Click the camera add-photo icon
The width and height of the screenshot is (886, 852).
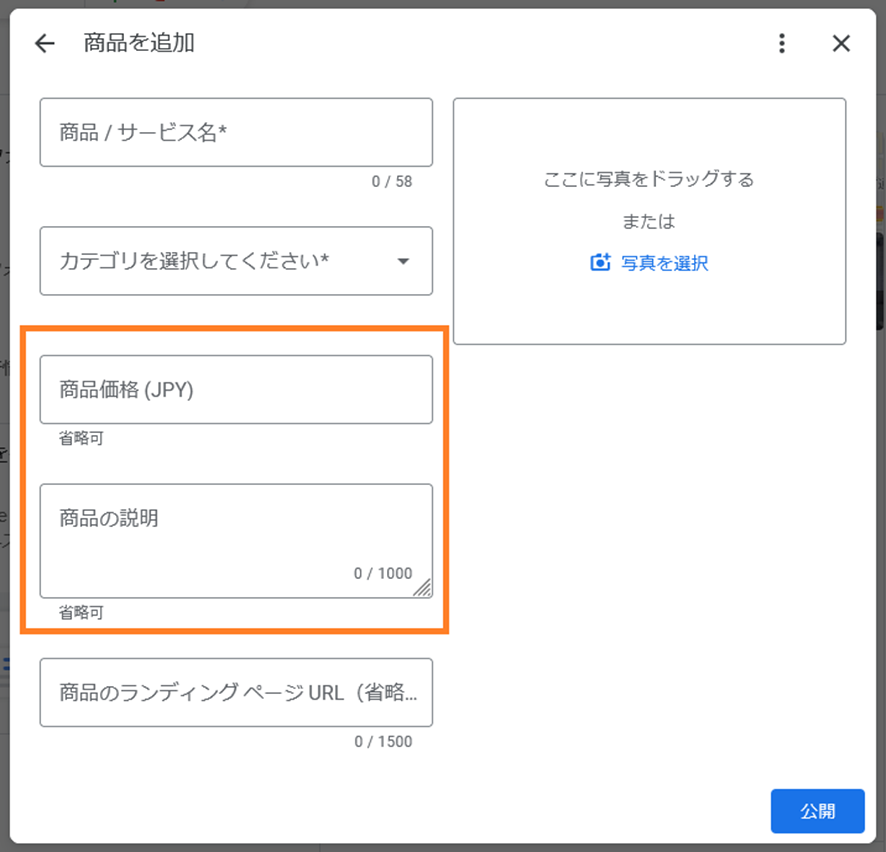(600, 263)
